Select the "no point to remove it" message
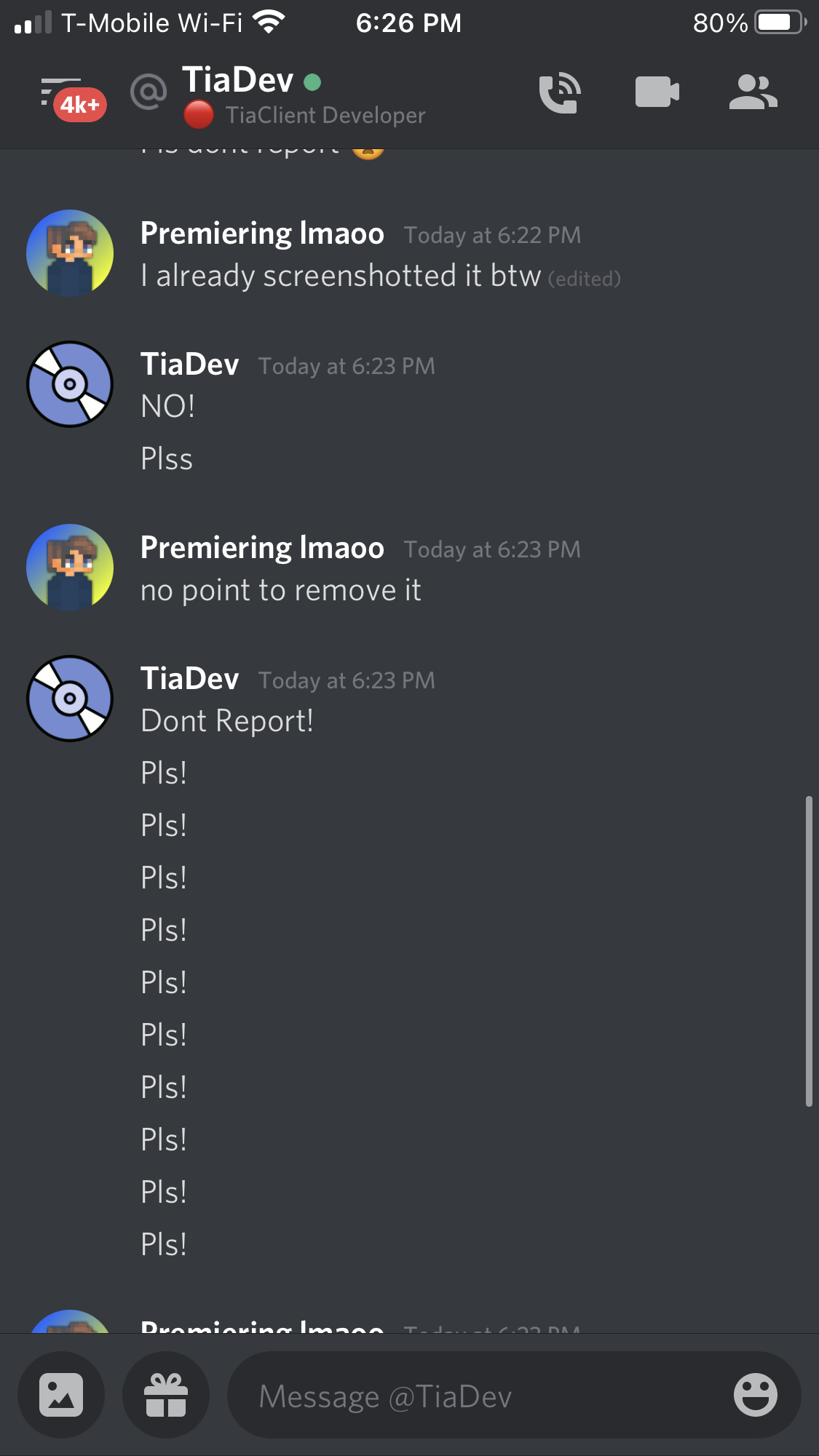 (x=281, y=590)
